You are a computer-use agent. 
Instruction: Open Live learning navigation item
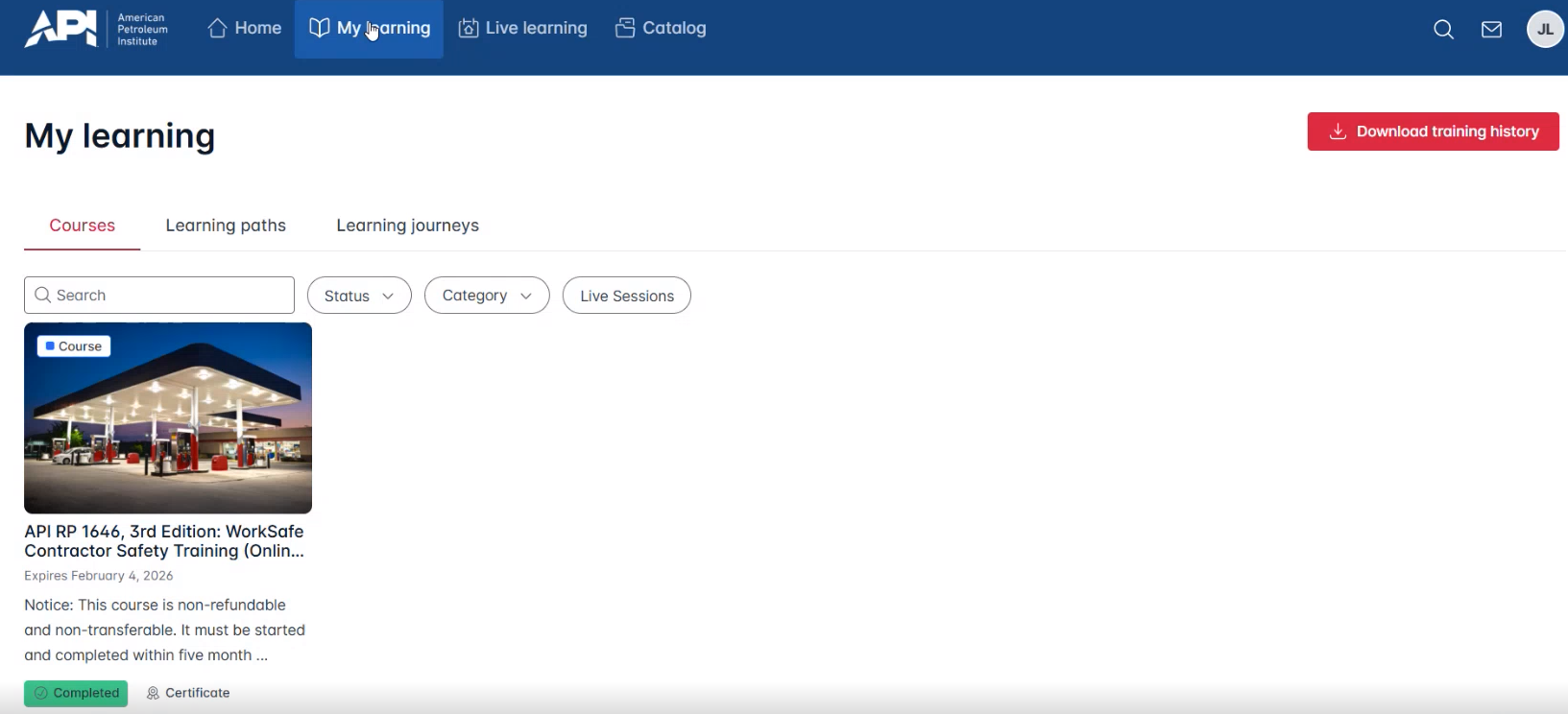[523, 29]
